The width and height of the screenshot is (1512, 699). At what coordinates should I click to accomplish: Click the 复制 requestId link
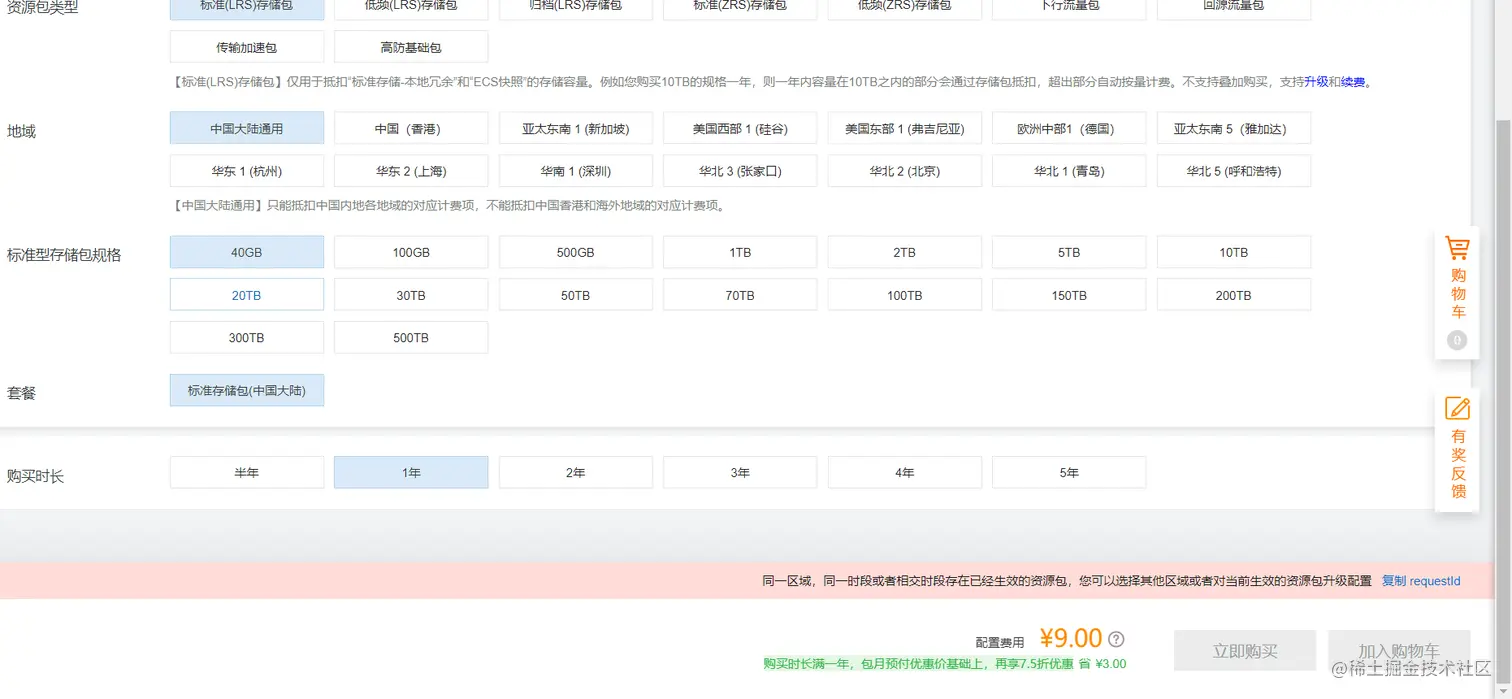(1421, 581)
